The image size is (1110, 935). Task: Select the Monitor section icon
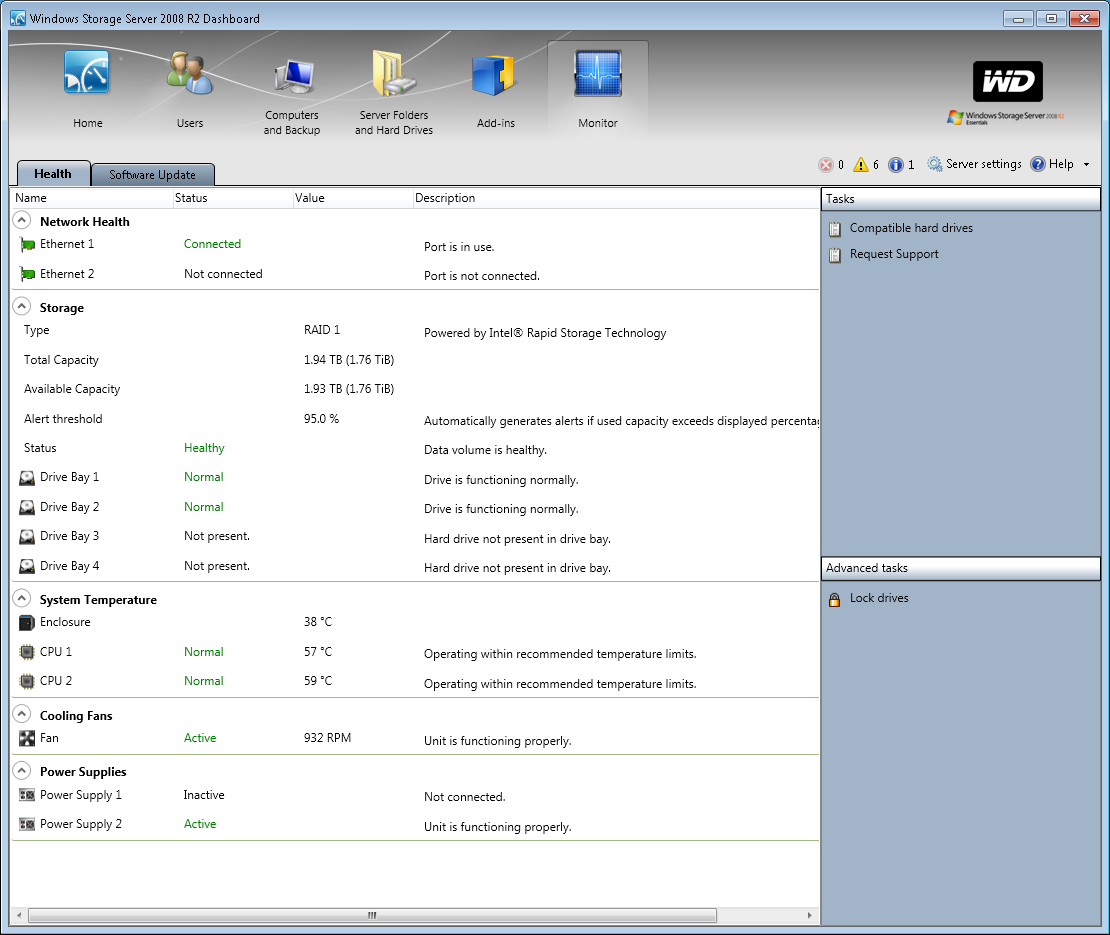coord(598,74)
